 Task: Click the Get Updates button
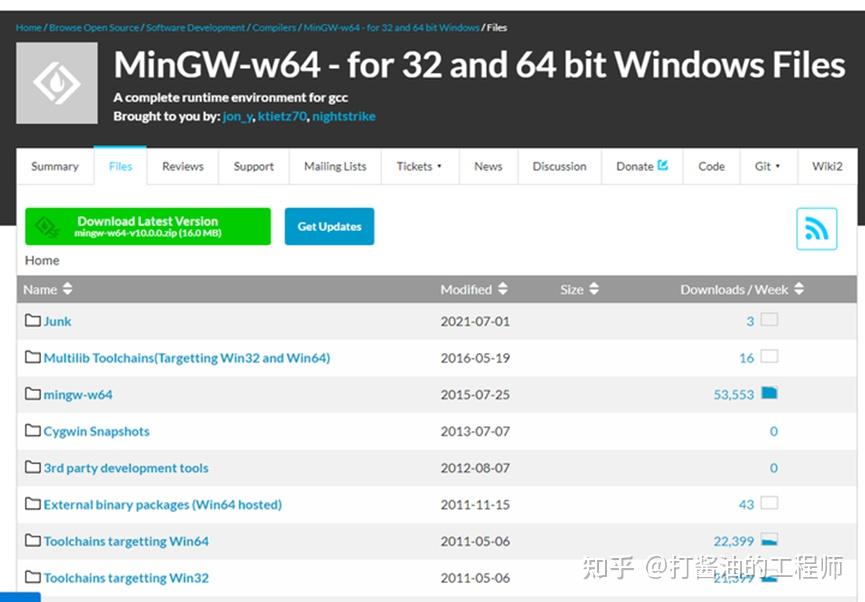click(x=329, y=226)
